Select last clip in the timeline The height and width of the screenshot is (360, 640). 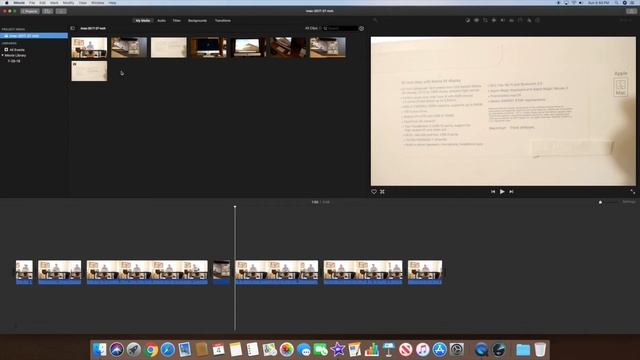[x=425, y=272]
